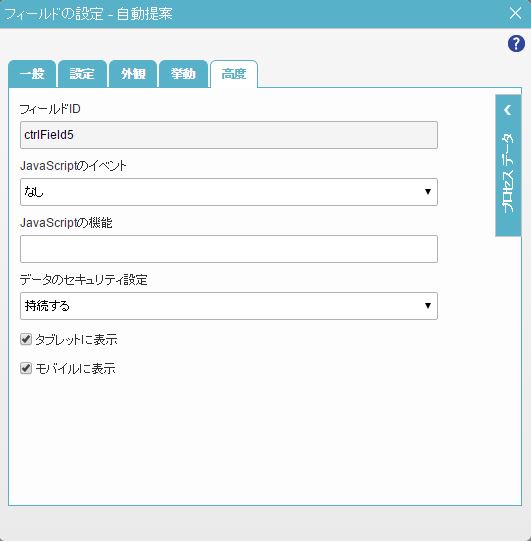The width and height of the screenshot is (531, 541).
Task: Click the arrow of the なし combo box
Action: [428, 192]
